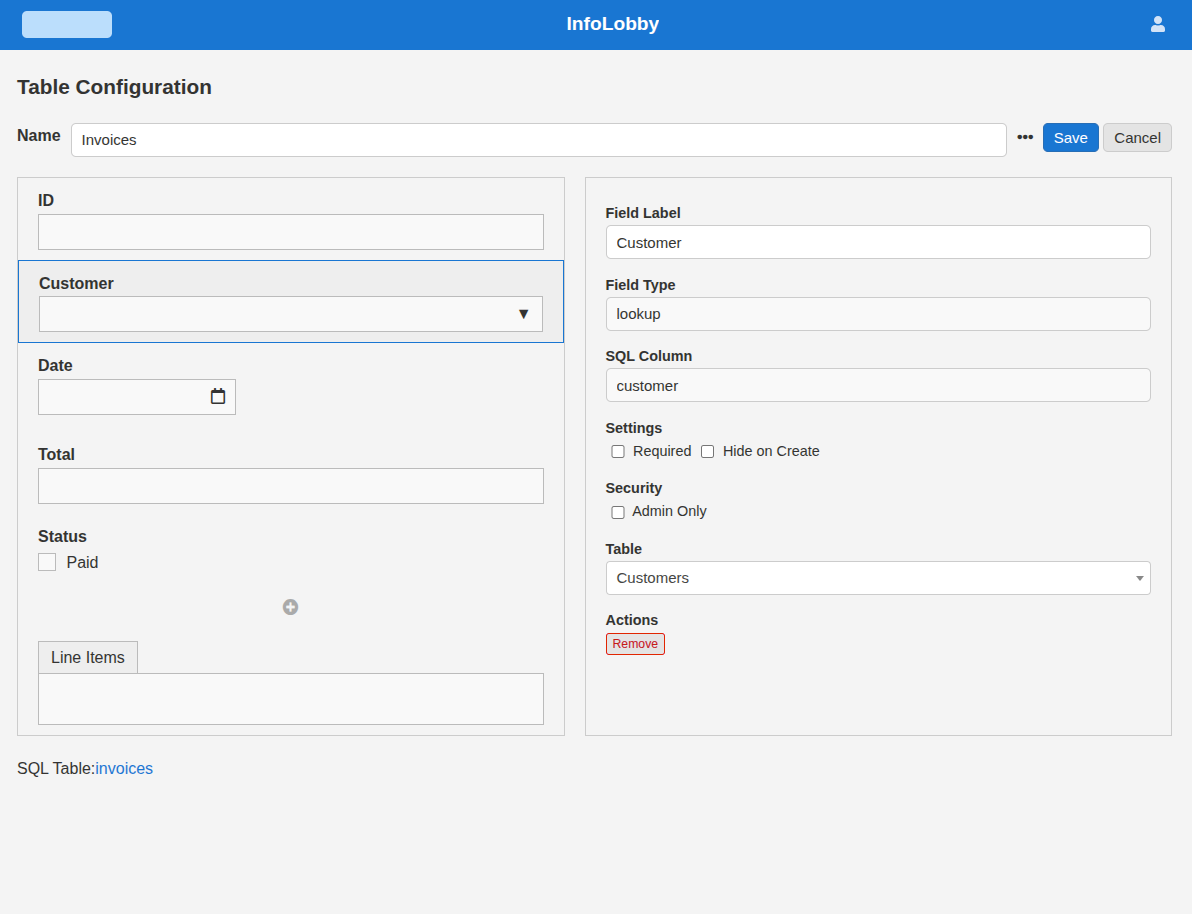Click the logo placeholder in header

coord(67,25)
